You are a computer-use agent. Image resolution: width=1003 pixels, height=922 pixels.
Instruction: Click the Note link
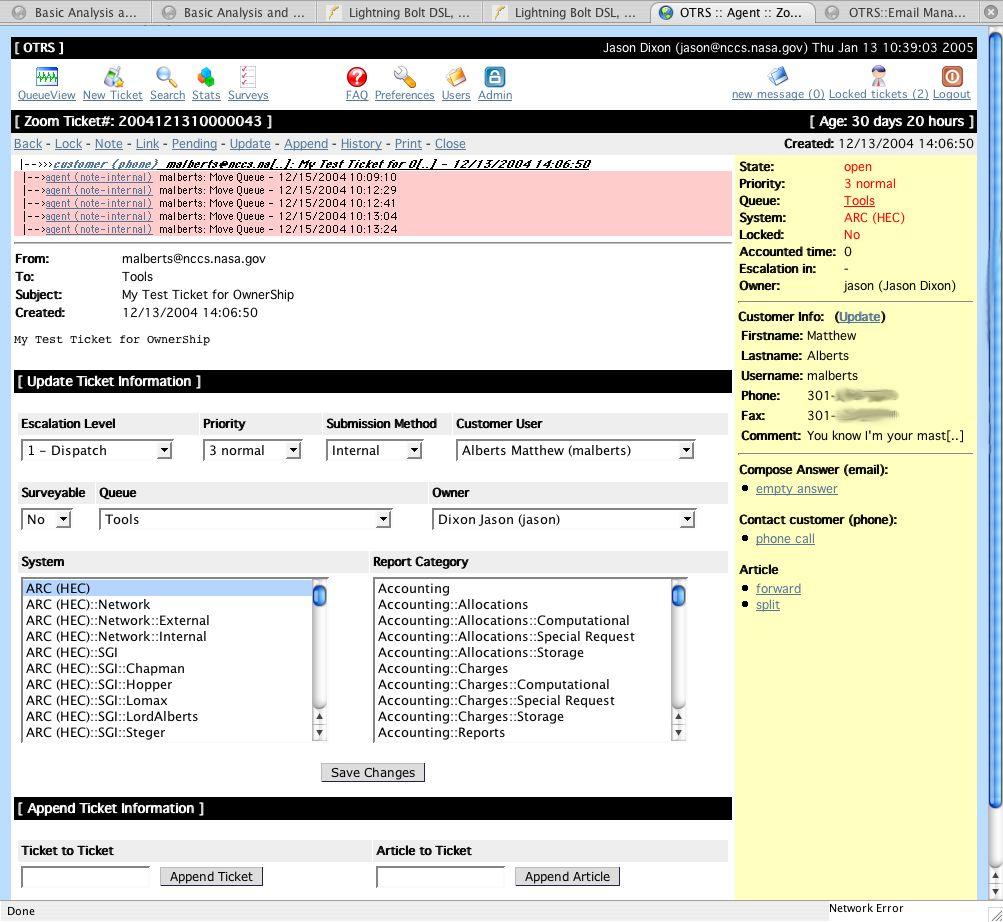[x=109, y=144]
